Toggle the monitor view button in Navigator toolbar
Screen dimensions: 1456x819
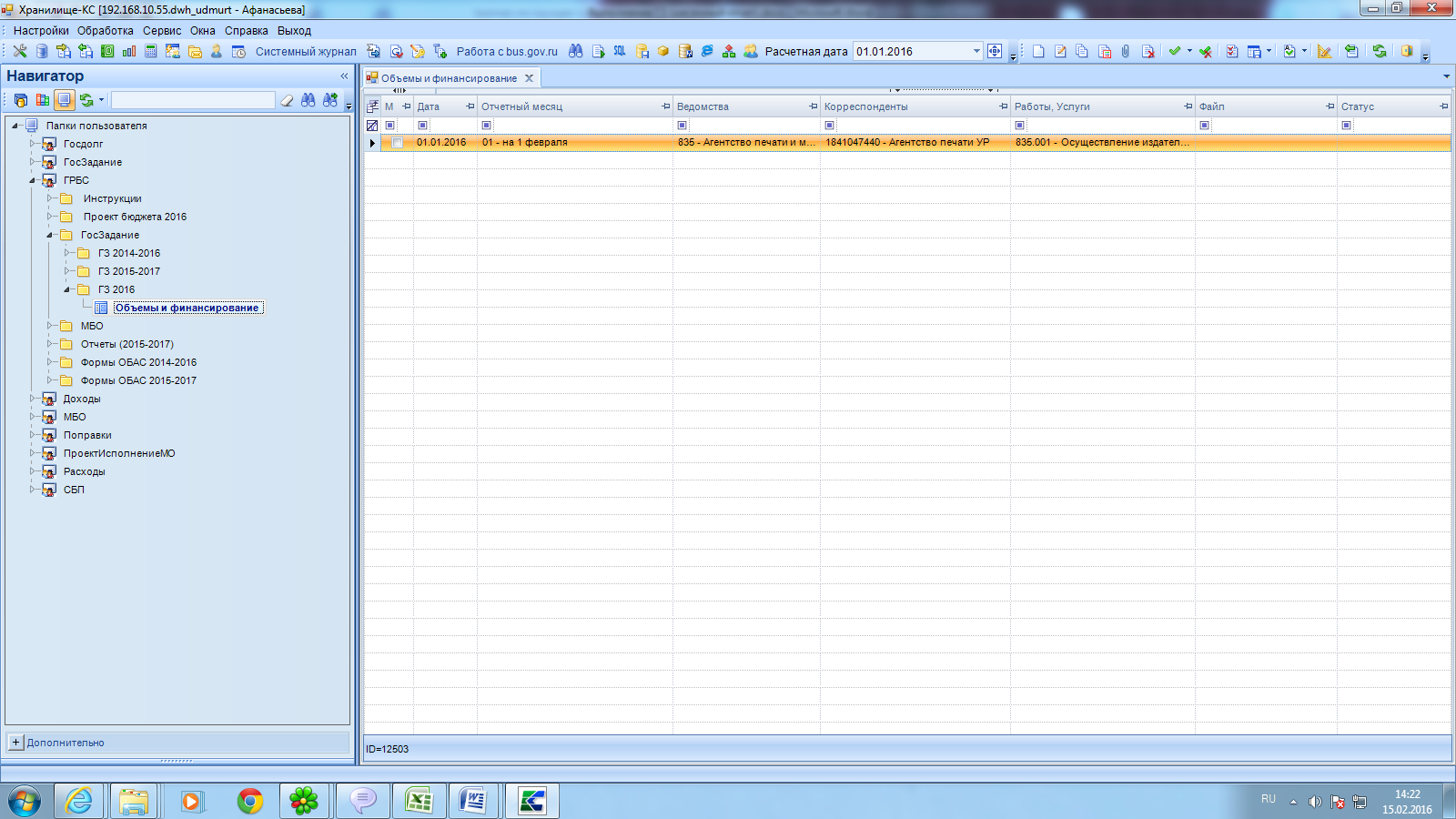[x=64, y=100]
